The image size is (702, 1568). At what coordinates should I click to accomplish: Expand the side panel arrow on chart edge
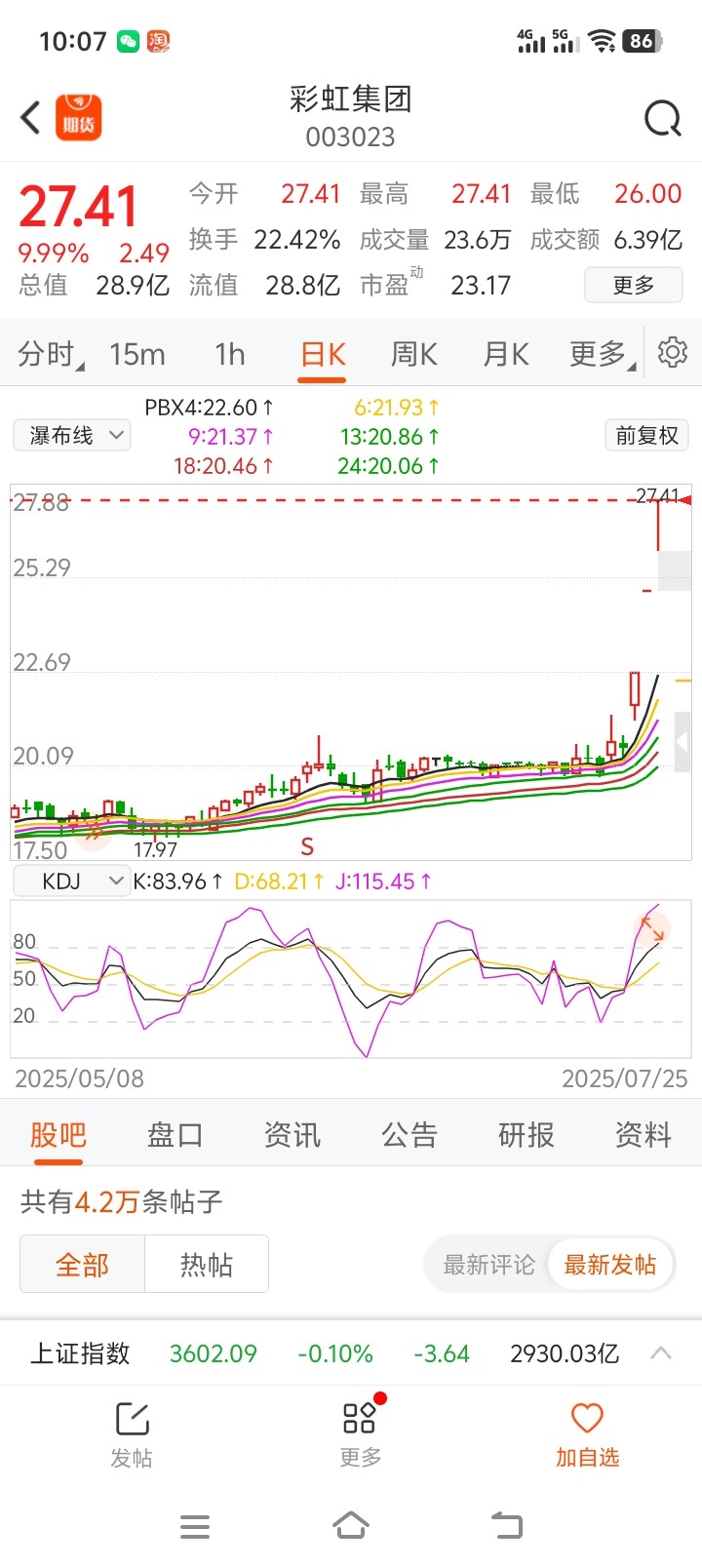click(682, 743)
